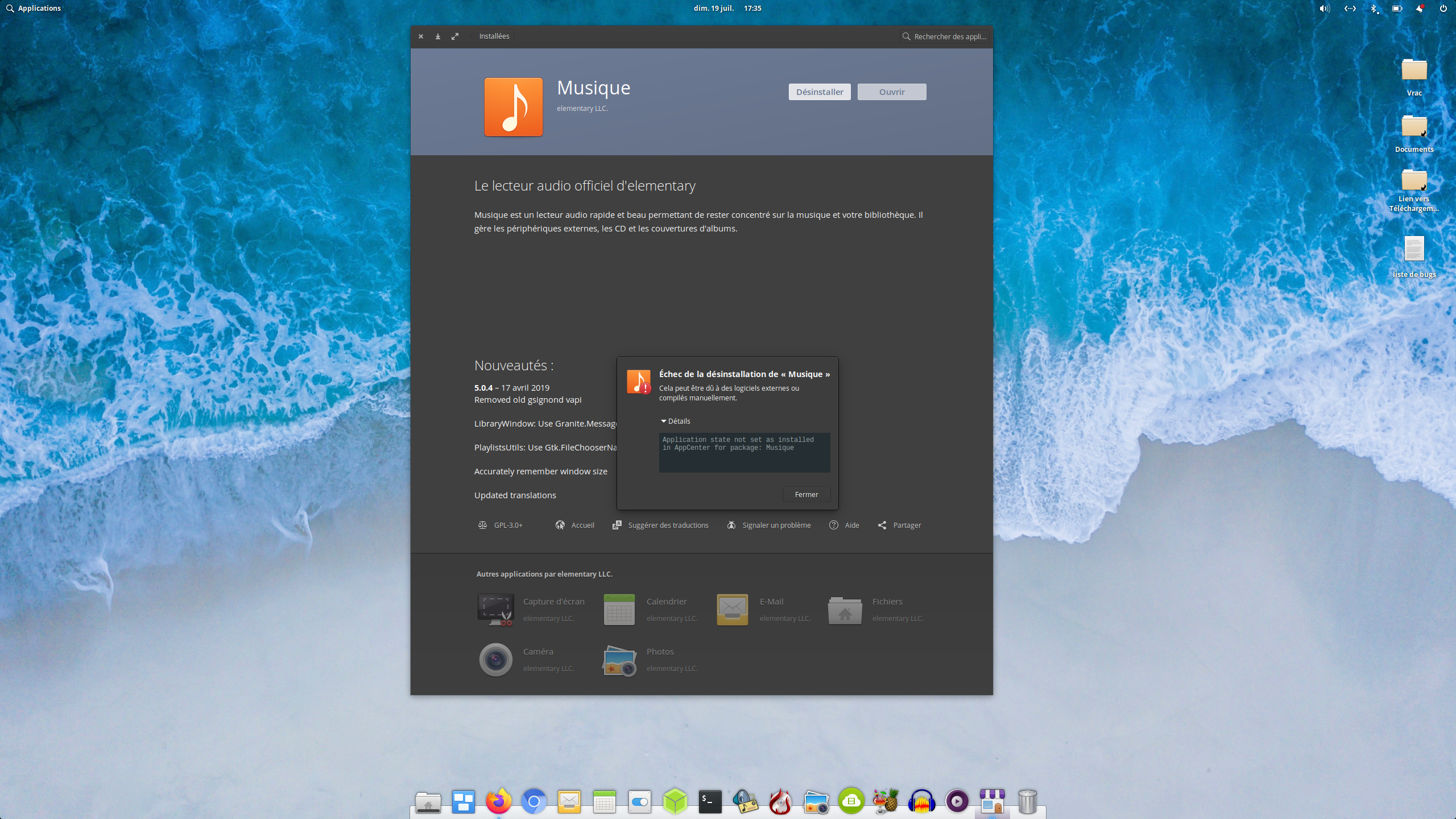This screenshot has height=819, width=1456.
Task: Launch Audacity from the dock
Action: point(922,801)
